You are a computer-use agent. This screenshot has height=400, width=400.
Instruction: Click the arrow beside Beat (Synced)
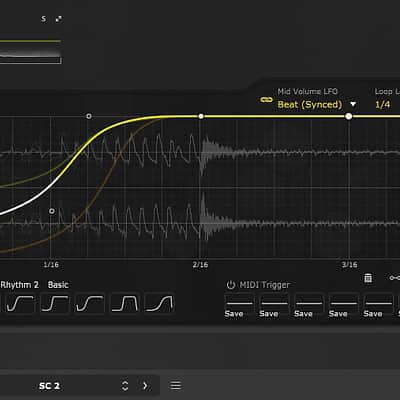point(353,105)
